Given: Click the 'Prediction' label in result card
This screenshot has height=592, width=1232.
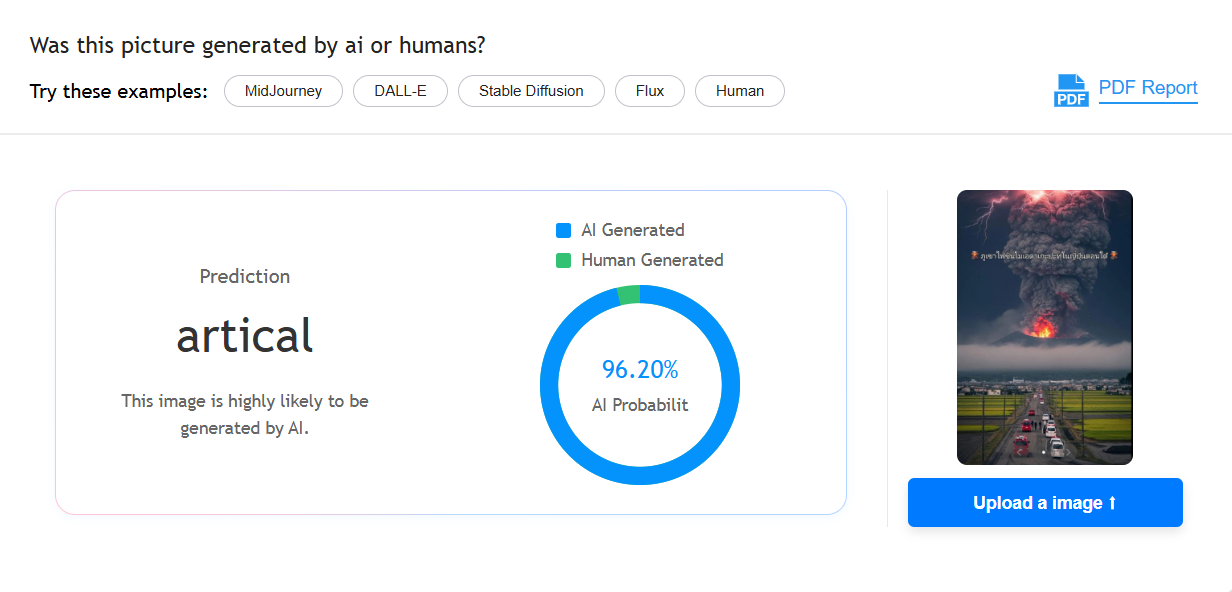Looking at the screenshot, I should pyautogui.click(x=245, y=277).
